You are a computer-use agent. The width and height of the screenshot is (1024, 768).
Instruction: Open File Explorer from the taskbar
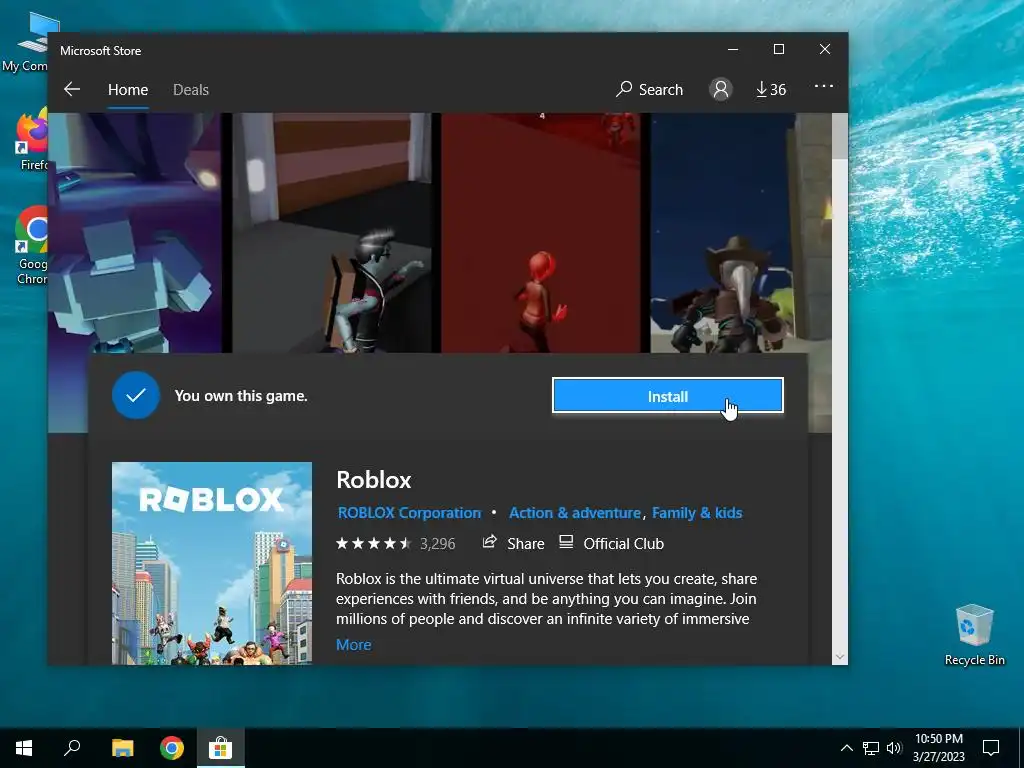point(122,748)
